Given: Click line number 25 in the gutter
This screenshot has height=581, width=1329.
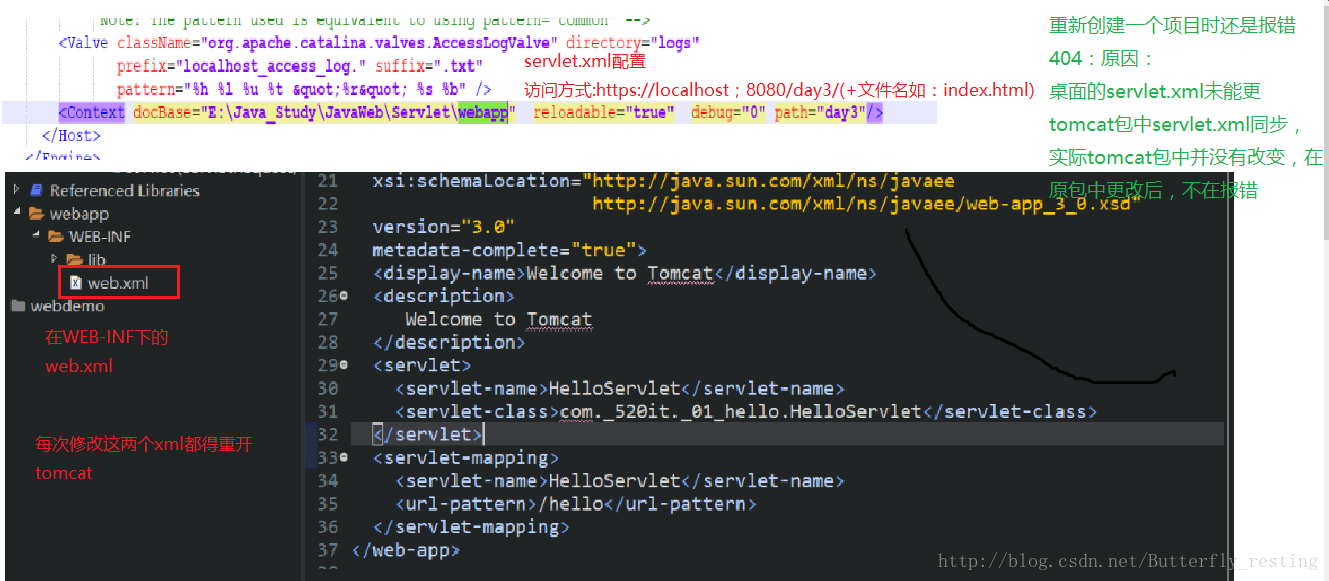Looking at the screenshot, I should click(328, 273).
